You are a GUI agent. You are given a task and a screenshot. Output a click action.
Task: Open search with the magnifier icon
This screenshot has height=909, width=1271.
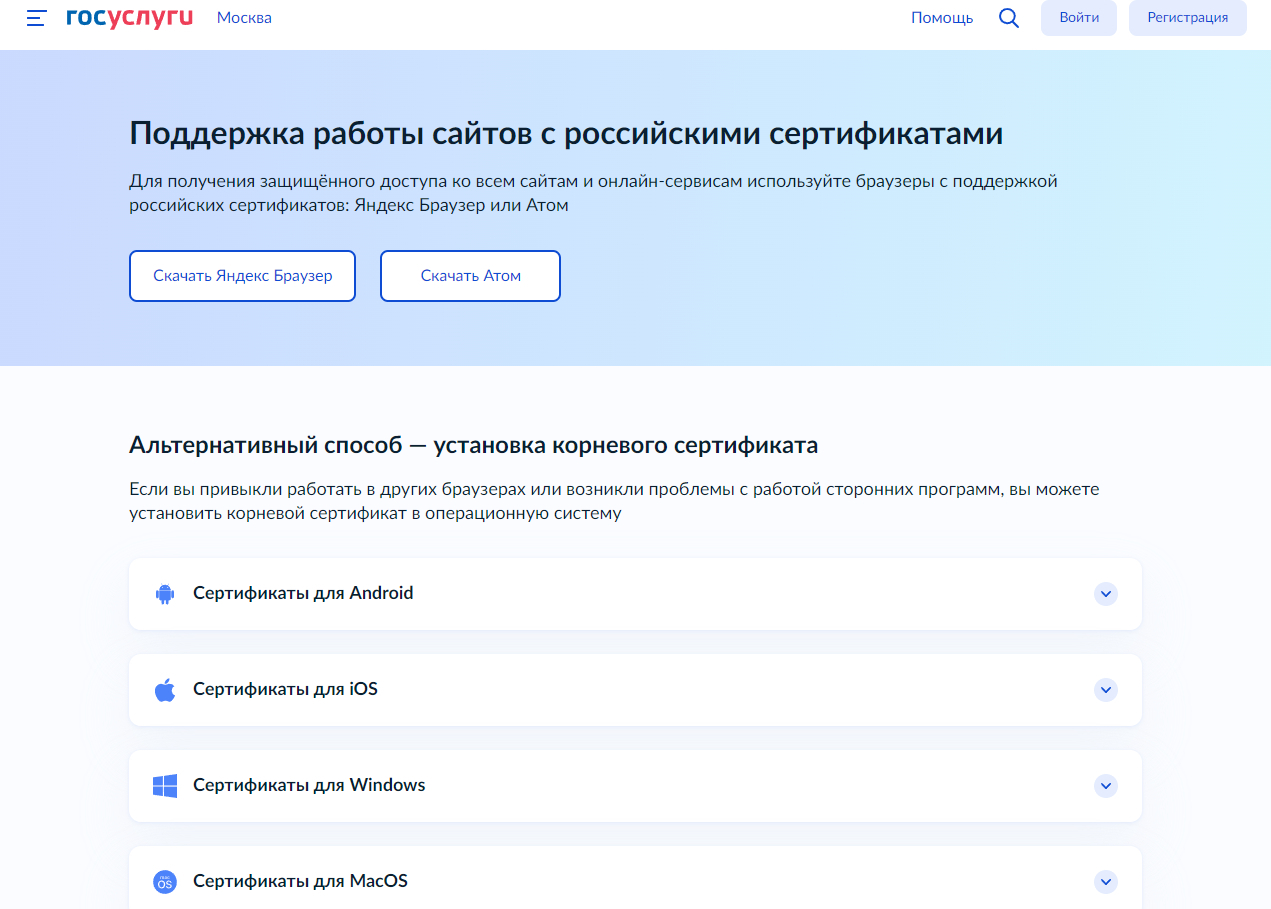click(1009, 18)
